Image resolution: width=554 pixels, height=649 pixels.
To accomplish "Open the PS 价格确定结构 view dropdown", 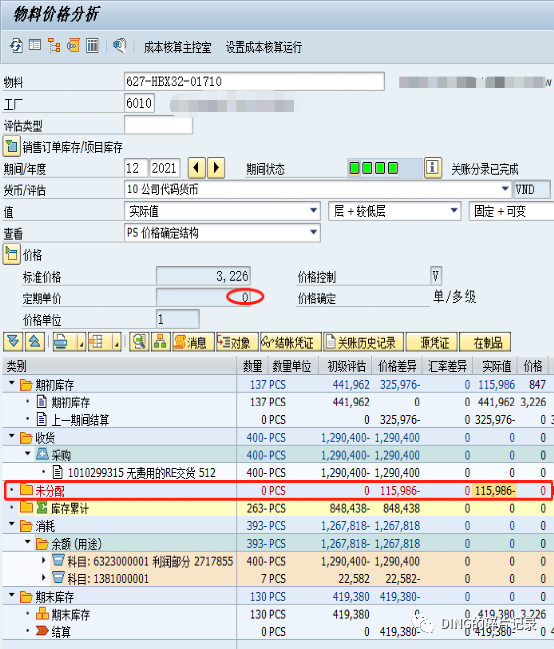I will click(x=314, y=232).
